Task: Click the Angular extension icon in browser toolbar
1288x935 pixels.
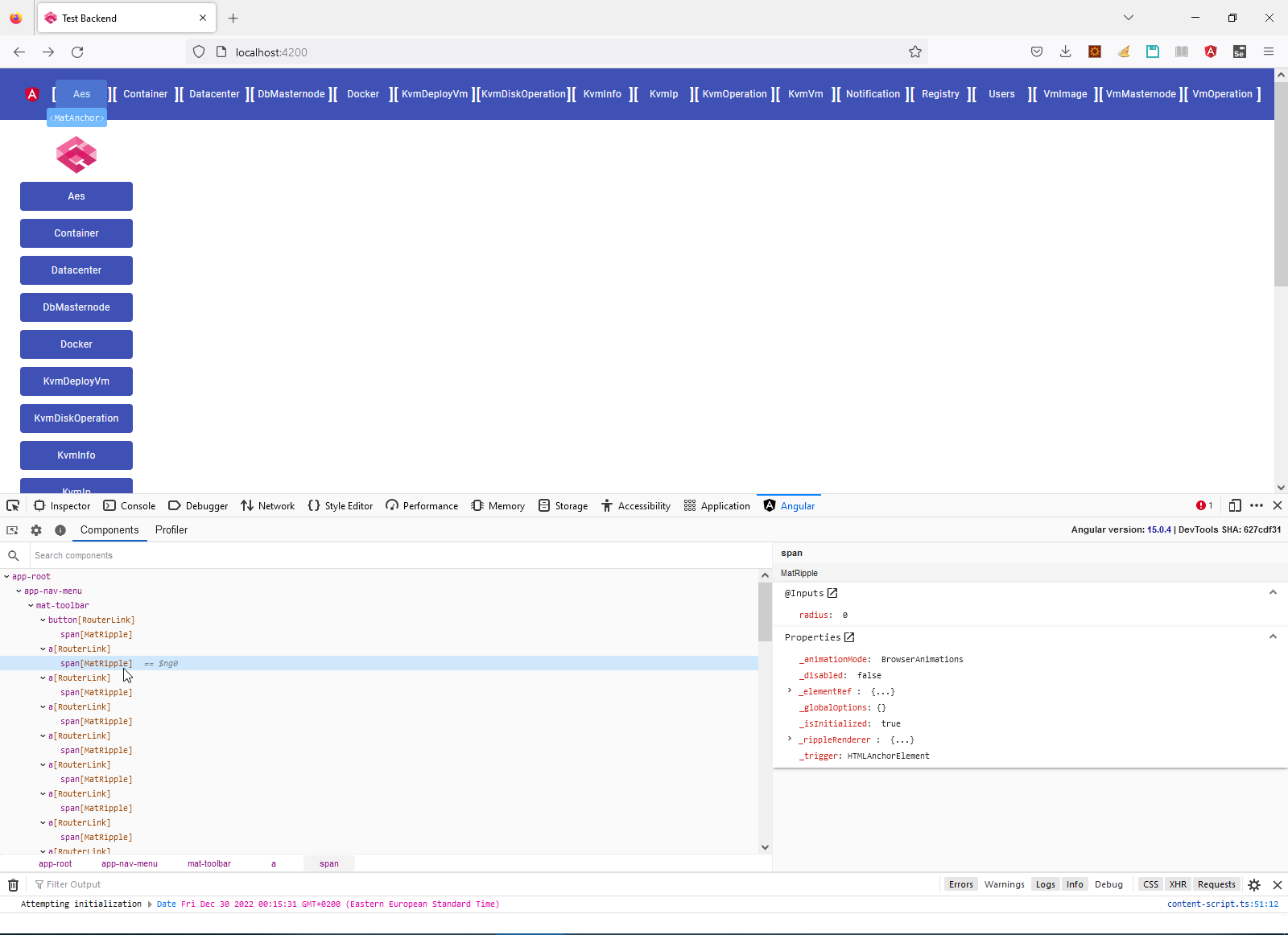Action: [x=1211, y=51]
